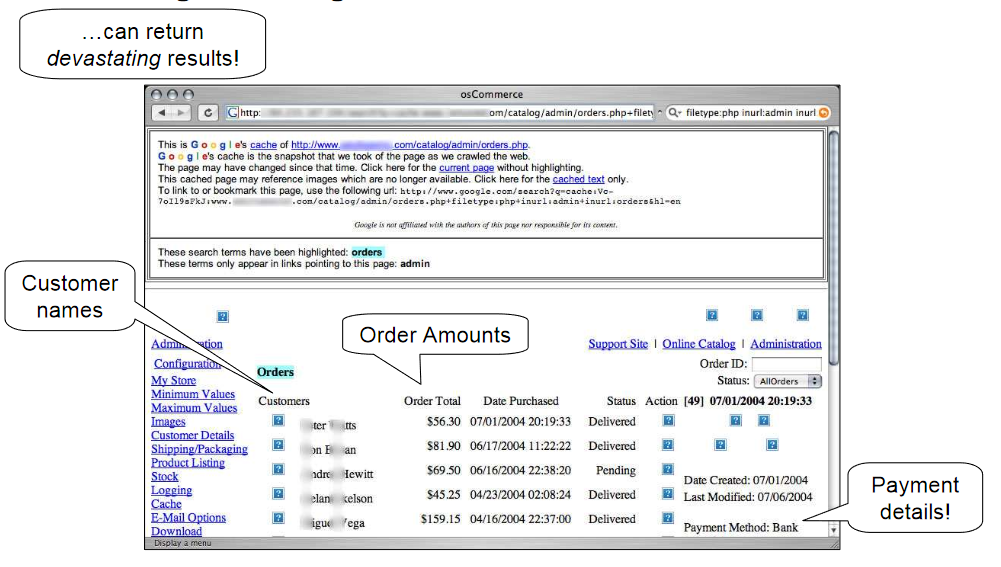Open the current page link

coord(466,168)
